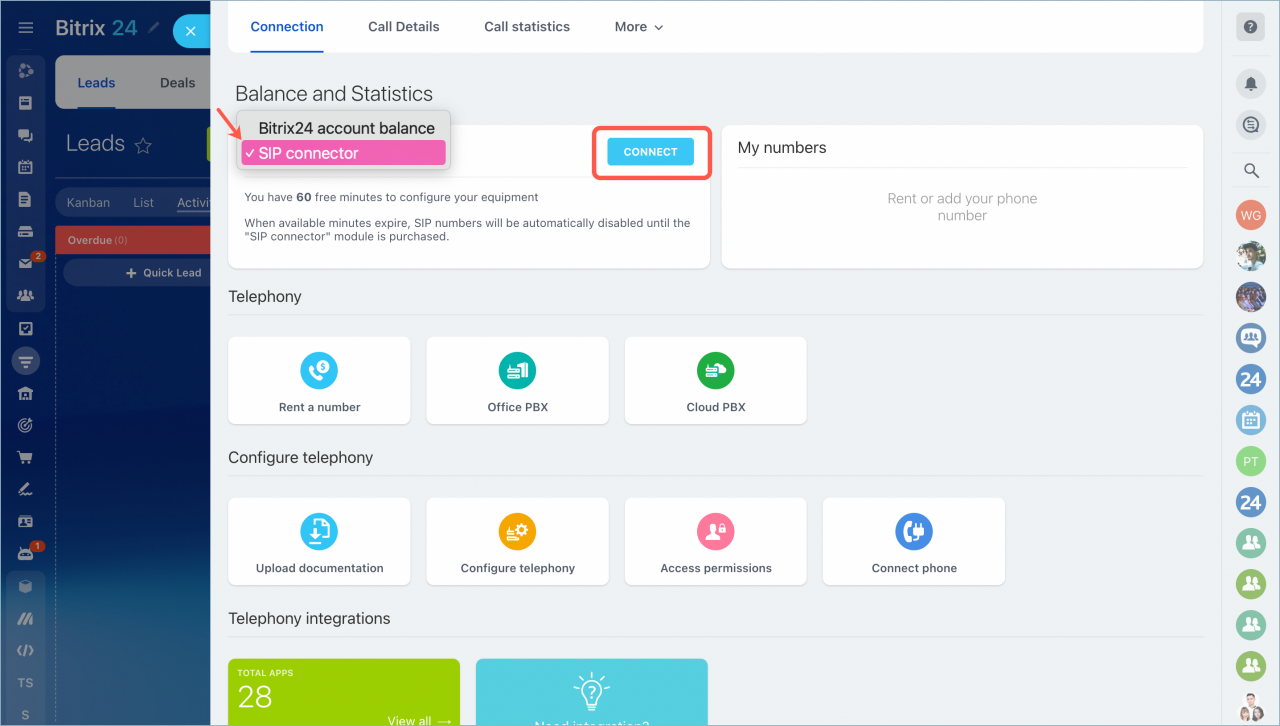
Task: Open the Connection tab
Action: click(x=287, y=27)
